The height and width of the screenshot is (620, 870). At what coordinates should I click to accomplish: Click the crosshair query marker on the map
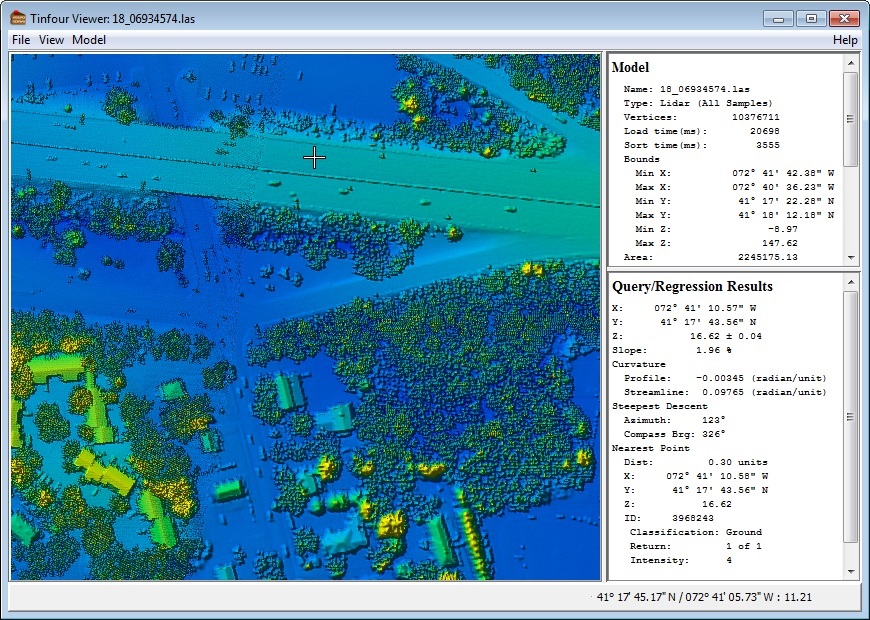click(314, 157)
